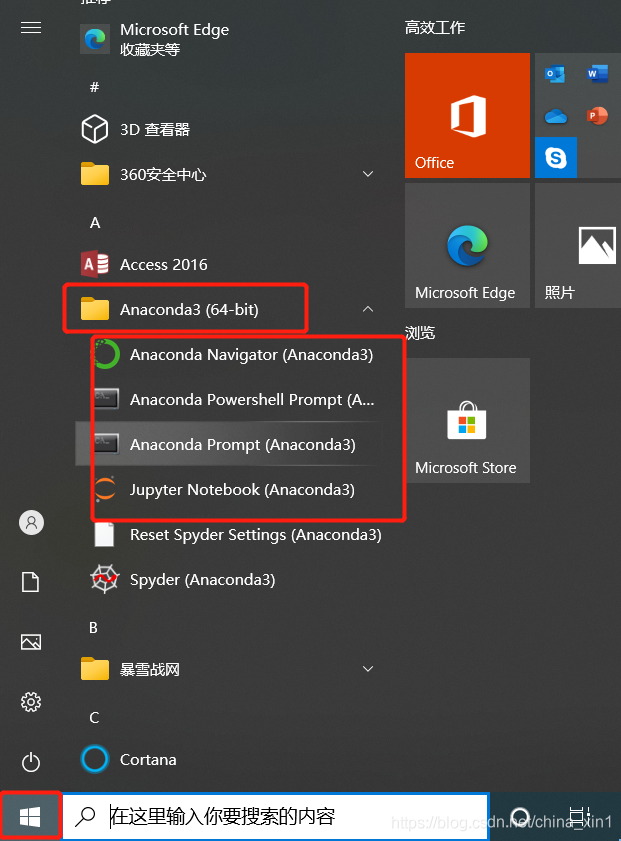Click the A letter section header

click(95, 223)
